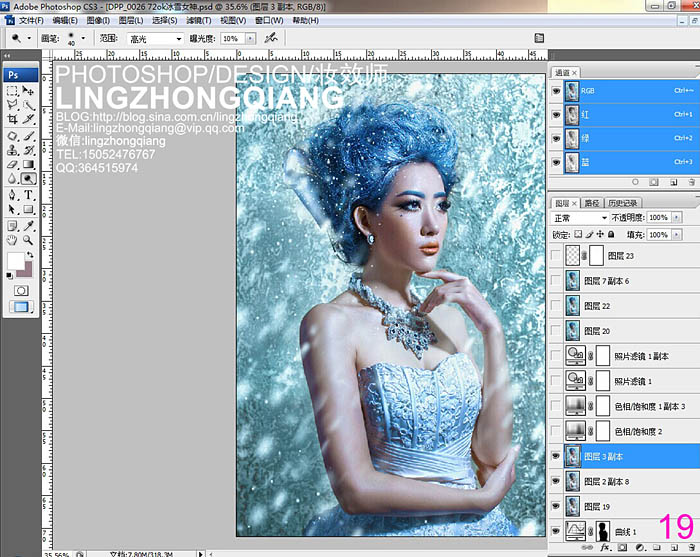The width and height of the screenshot is (700, 557).
Task: Select the History Brush tool
Action: (x=28, y=150)
